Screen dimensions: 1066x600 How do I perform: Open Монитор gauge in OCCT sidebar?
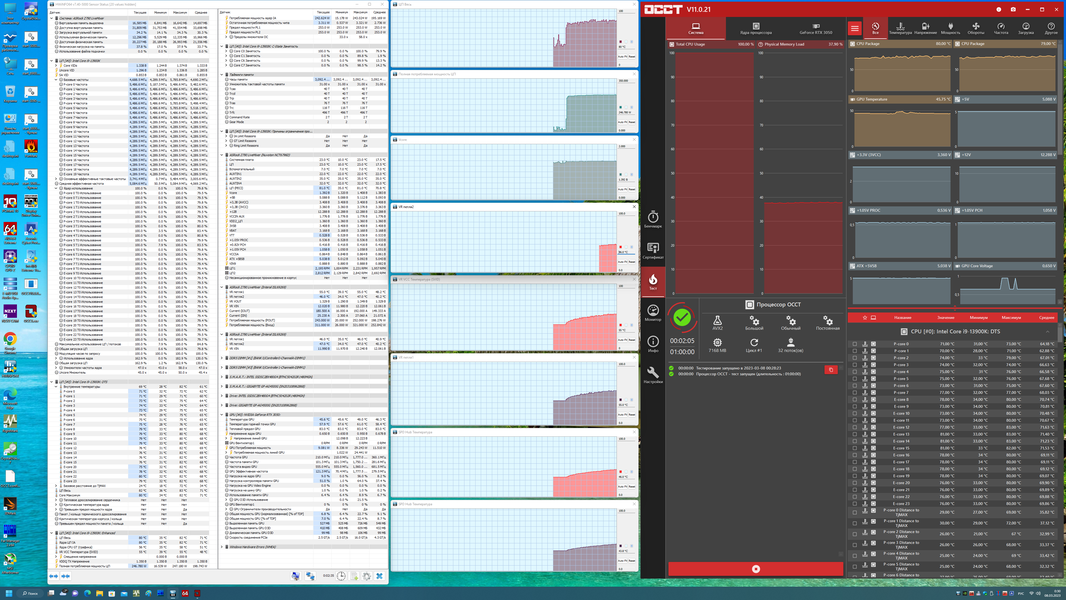click(x=653, y=313)
